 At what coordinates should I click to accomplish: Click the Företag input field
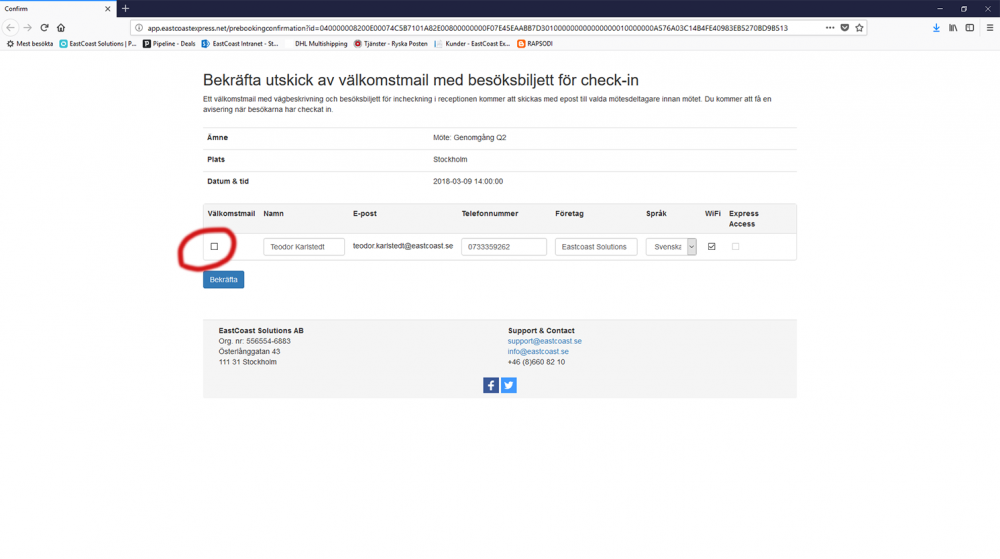pos(596,247)
